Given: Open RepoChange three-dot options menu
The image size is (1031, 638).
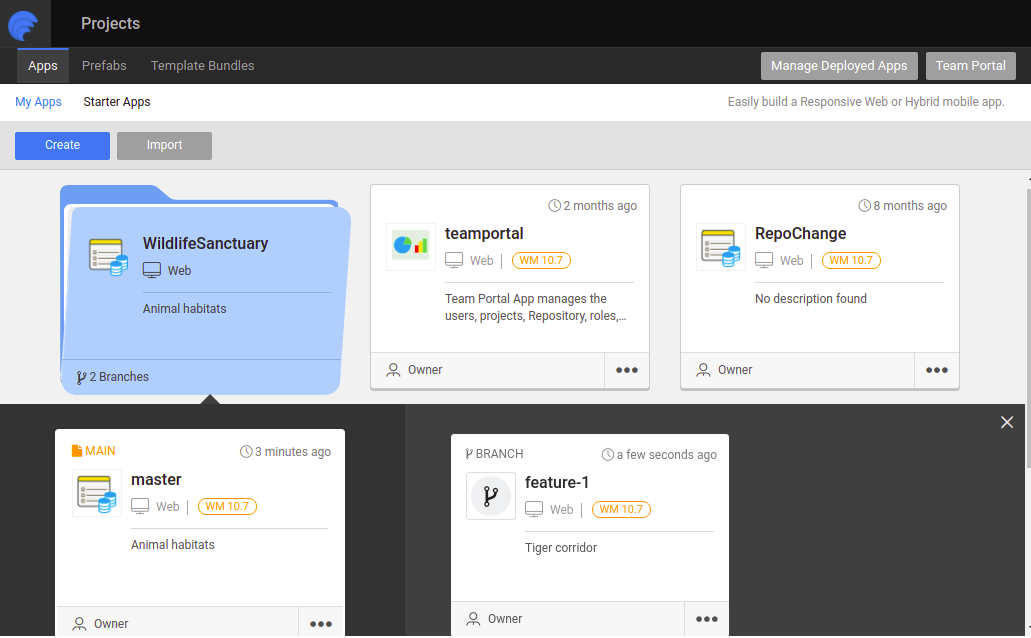Looking at the screenshot, I should click(937, 370).
